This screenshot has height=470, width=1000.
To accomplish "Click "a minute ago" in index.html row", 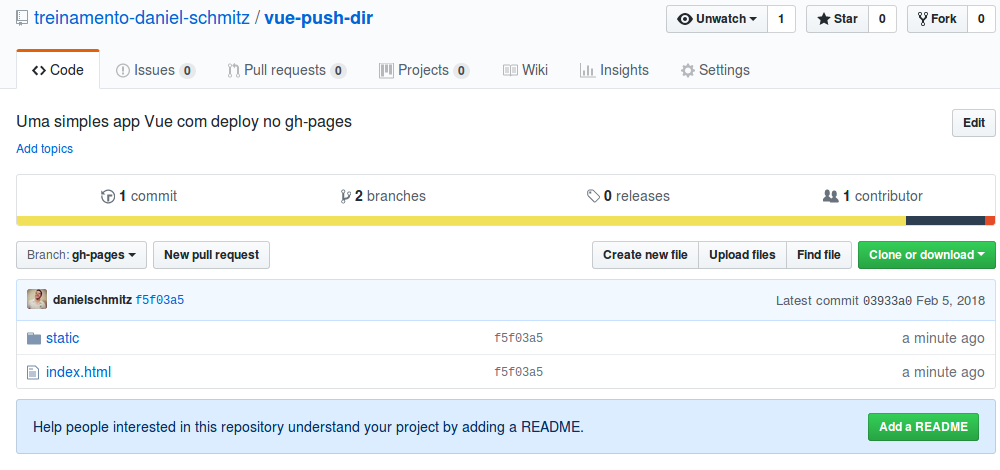I will point(943,372).
